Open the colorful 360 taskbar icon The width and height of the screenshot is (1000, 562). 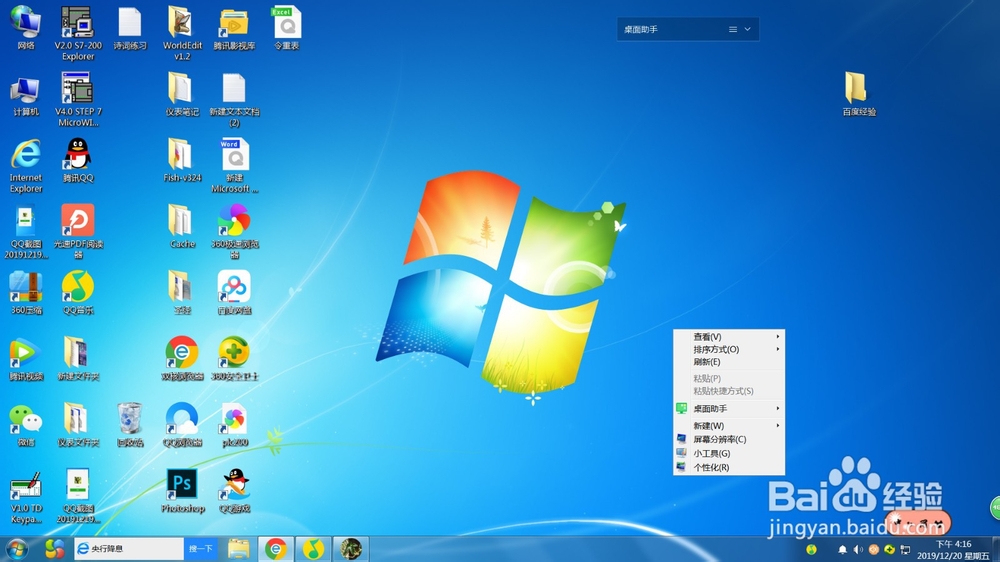(x=55, y=549)
